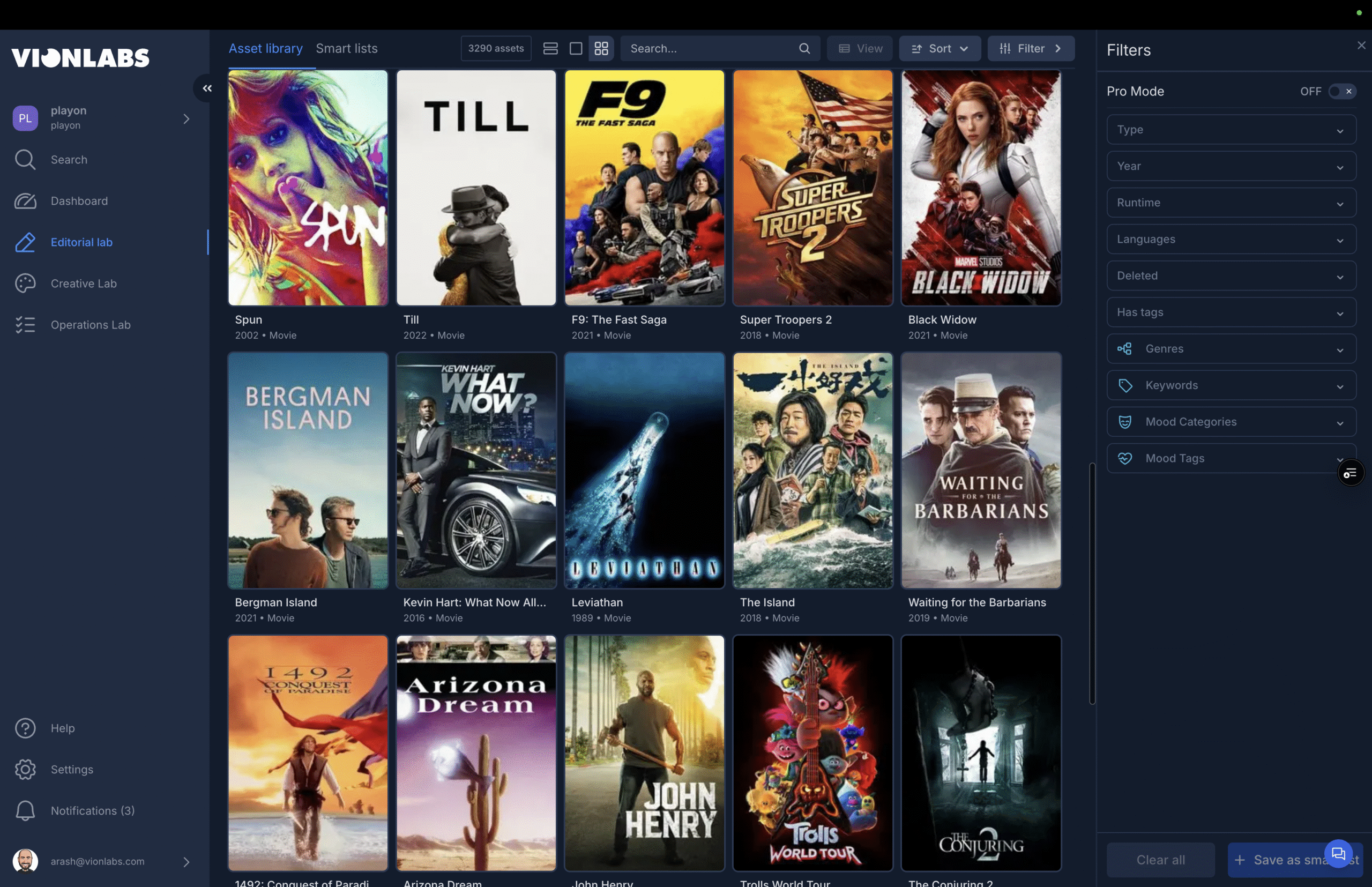
Task: Click the View button
Action: pos(859,48)
